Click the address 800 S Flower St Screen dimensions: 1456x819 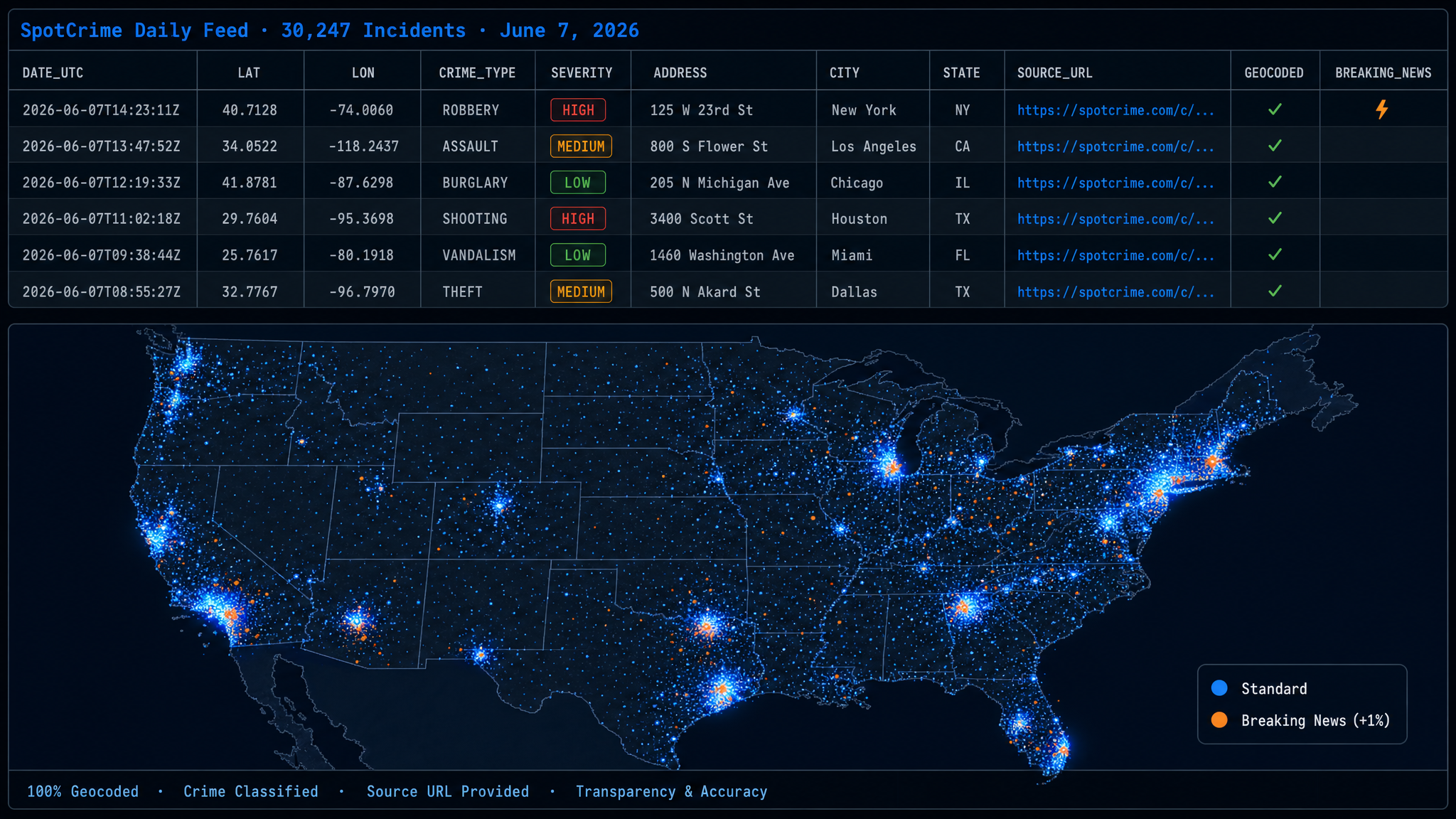click(x=709, y=146)
